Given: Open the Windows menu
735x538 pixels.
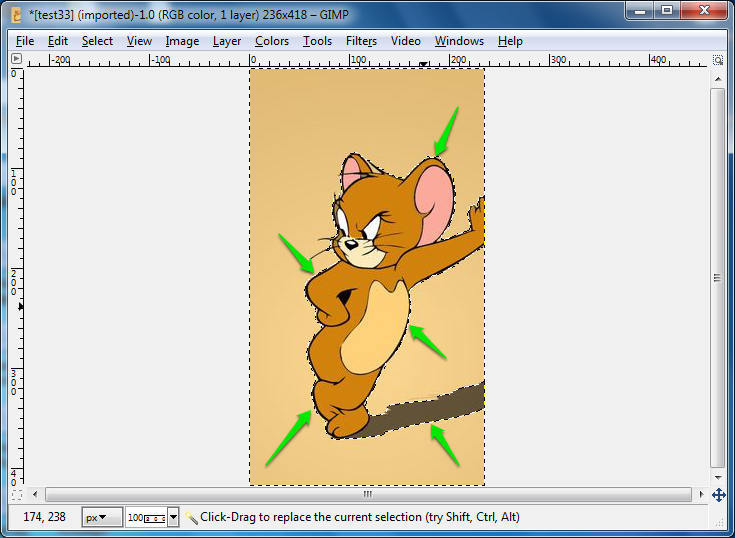Looking at the screenshot, I should click(459, 41).
